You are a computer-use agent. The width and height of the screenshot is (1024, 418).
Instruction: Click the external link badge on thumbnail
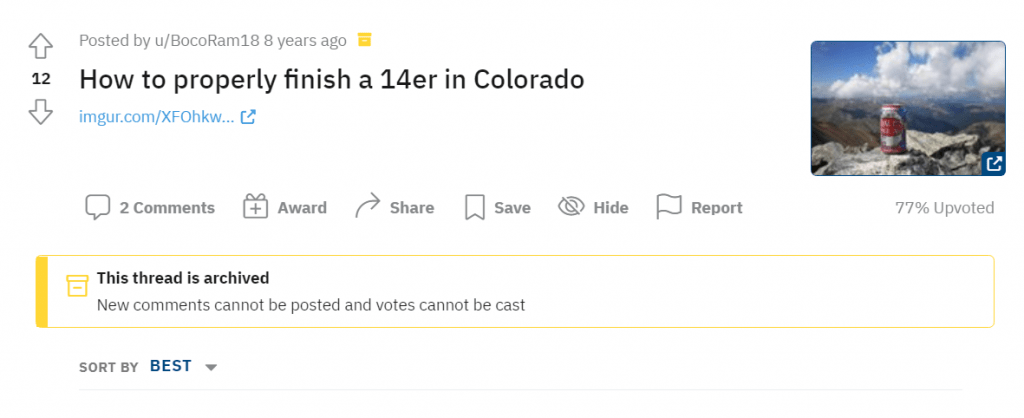(x=993, y=163)
